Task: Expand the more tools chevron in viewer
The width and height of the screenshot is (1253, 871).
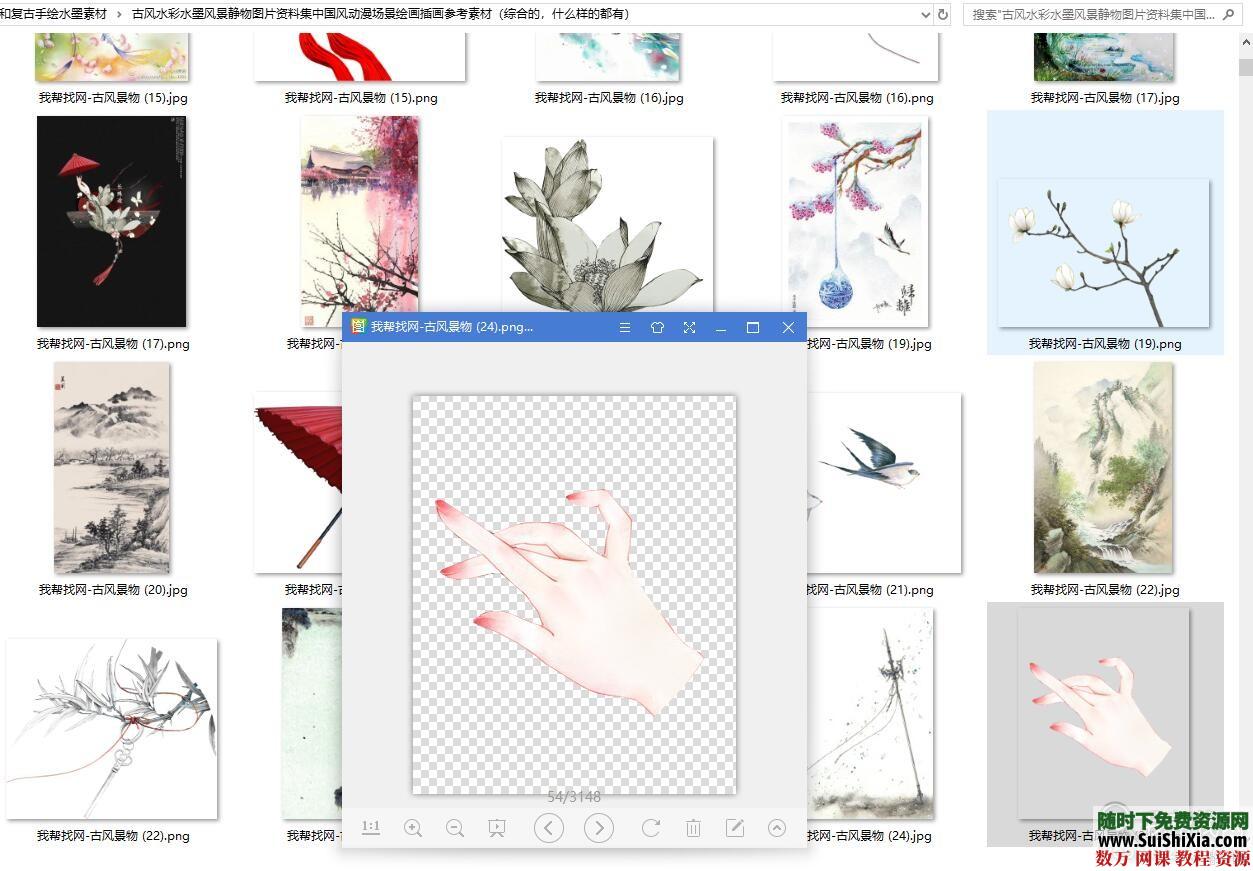Action: [777, 828]
